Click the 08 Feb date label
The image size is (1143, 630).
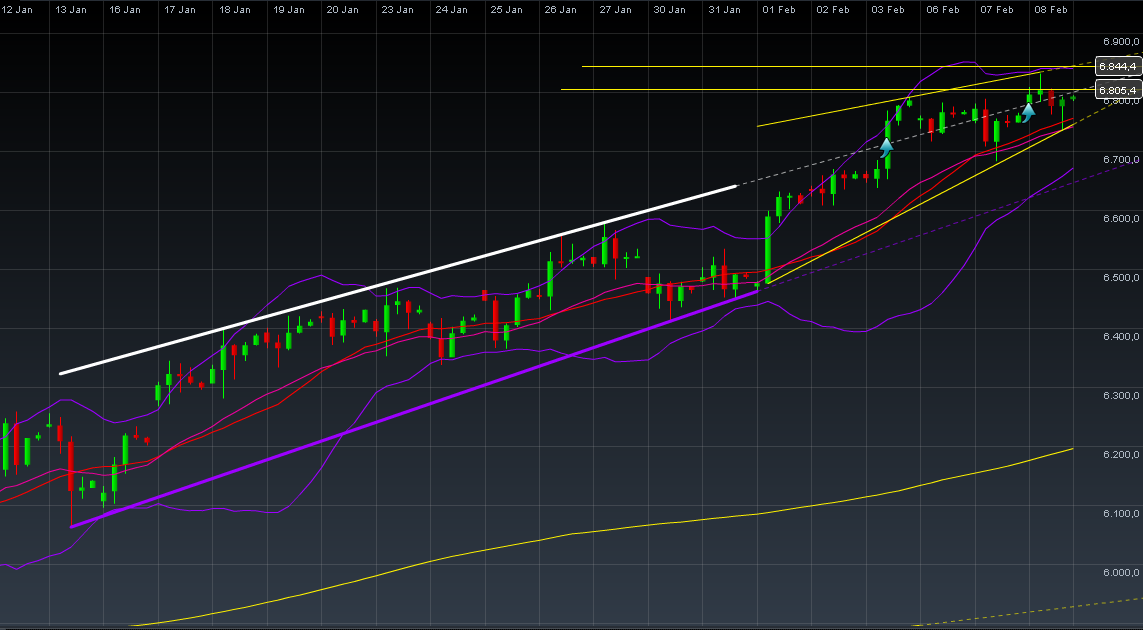(1051, 9)
